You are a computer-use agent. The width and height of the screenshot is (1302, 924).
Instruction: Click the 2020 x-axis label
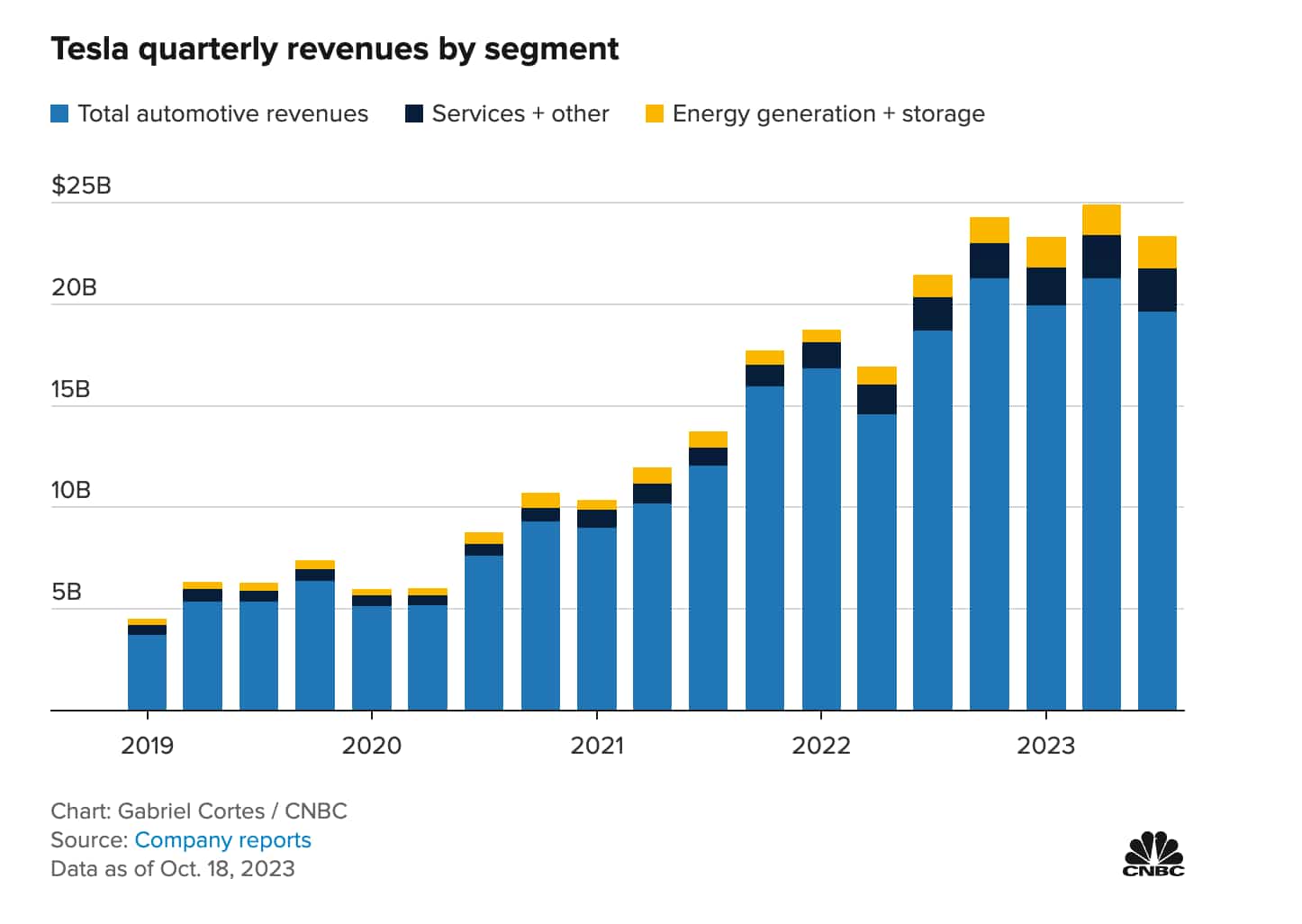pos(371,746)
